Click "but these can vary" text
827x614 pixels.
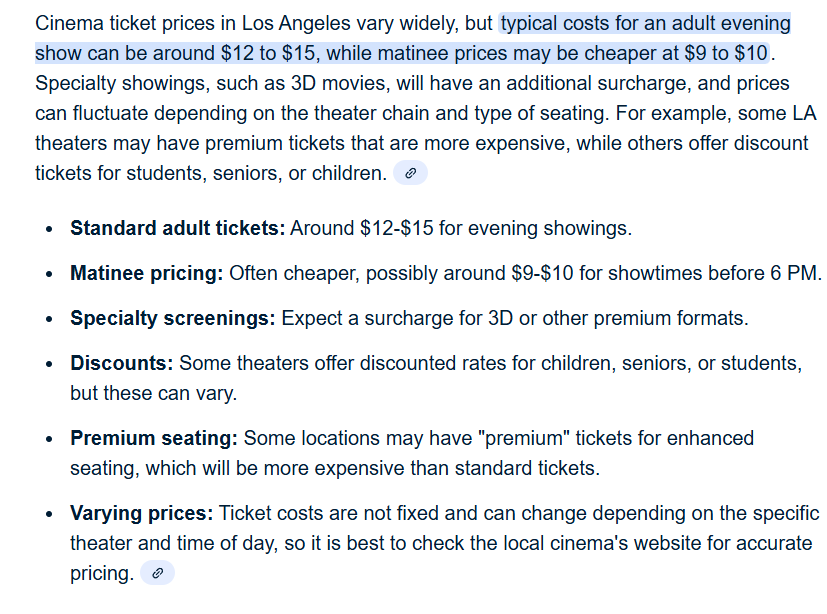(153, 393)
